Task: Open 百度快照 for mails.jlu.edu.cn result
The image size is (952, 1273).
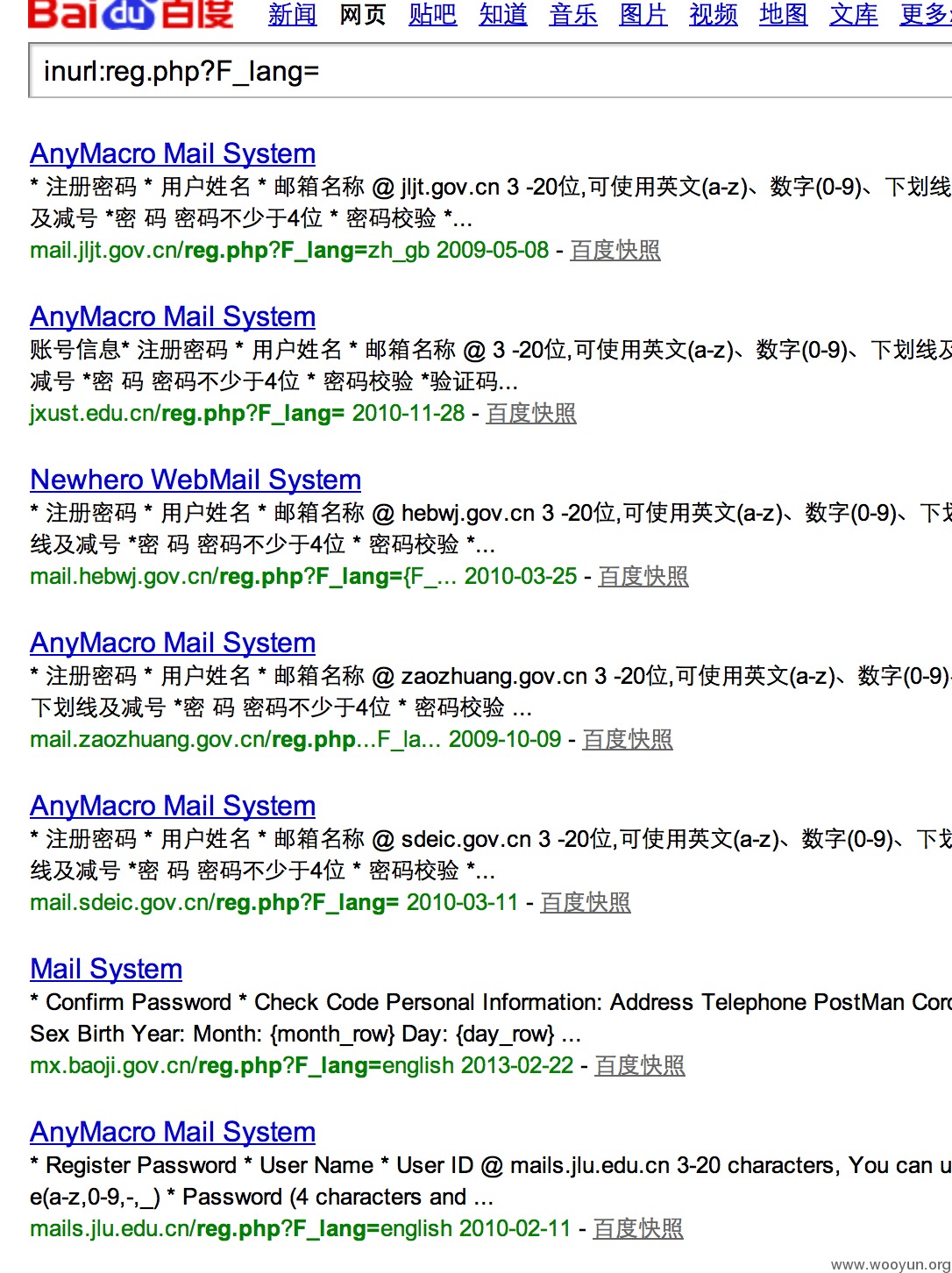Action: click(638, 1228)
